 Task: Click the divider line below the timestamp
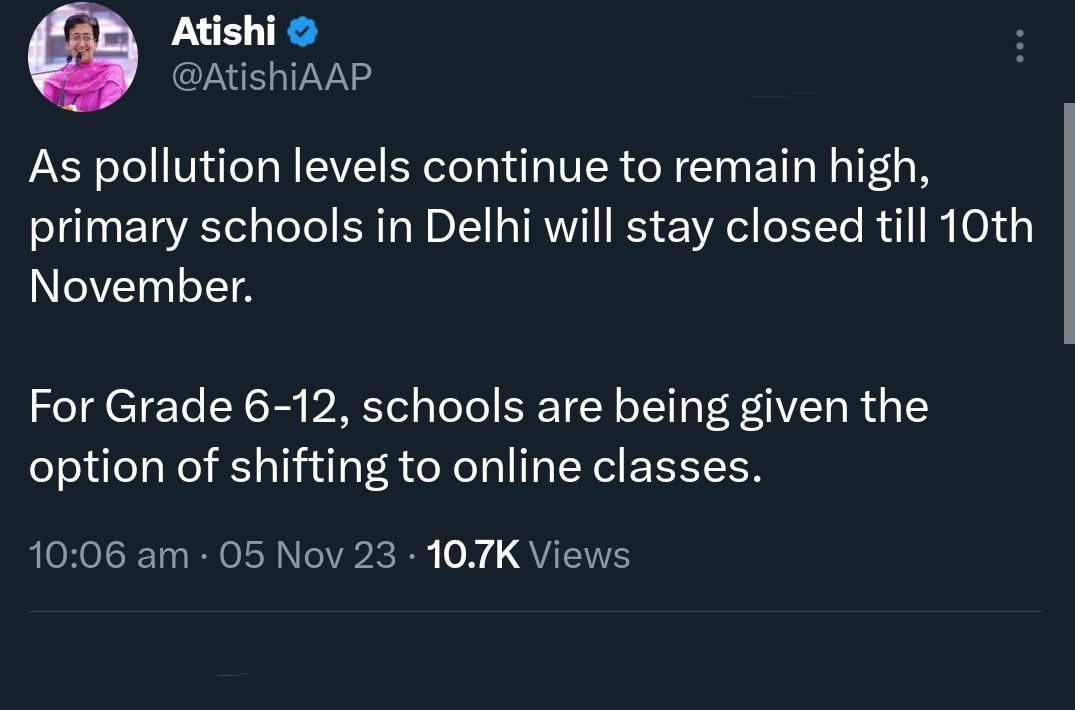click(535, 611)
